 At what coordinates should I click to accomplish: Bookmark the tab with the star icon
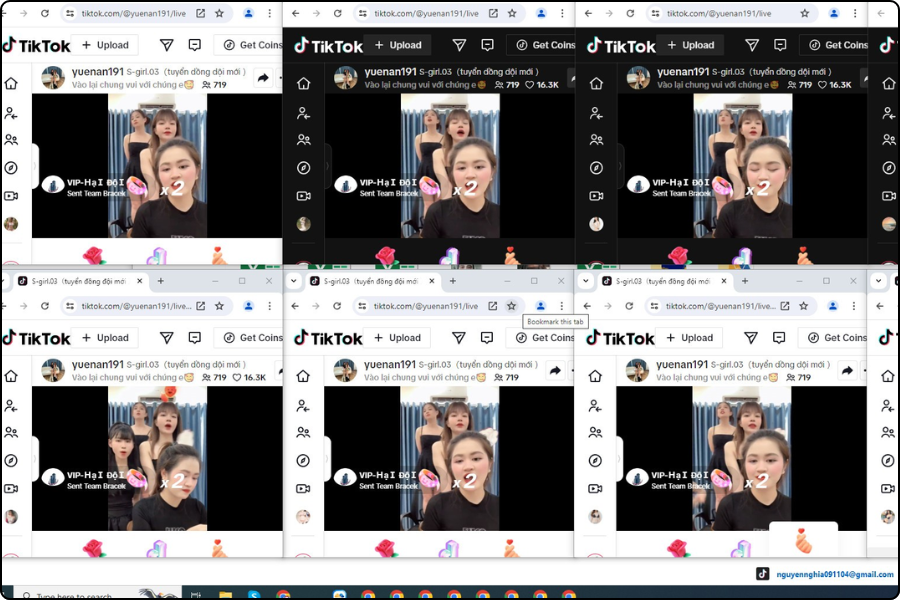(x=511, y=305)
